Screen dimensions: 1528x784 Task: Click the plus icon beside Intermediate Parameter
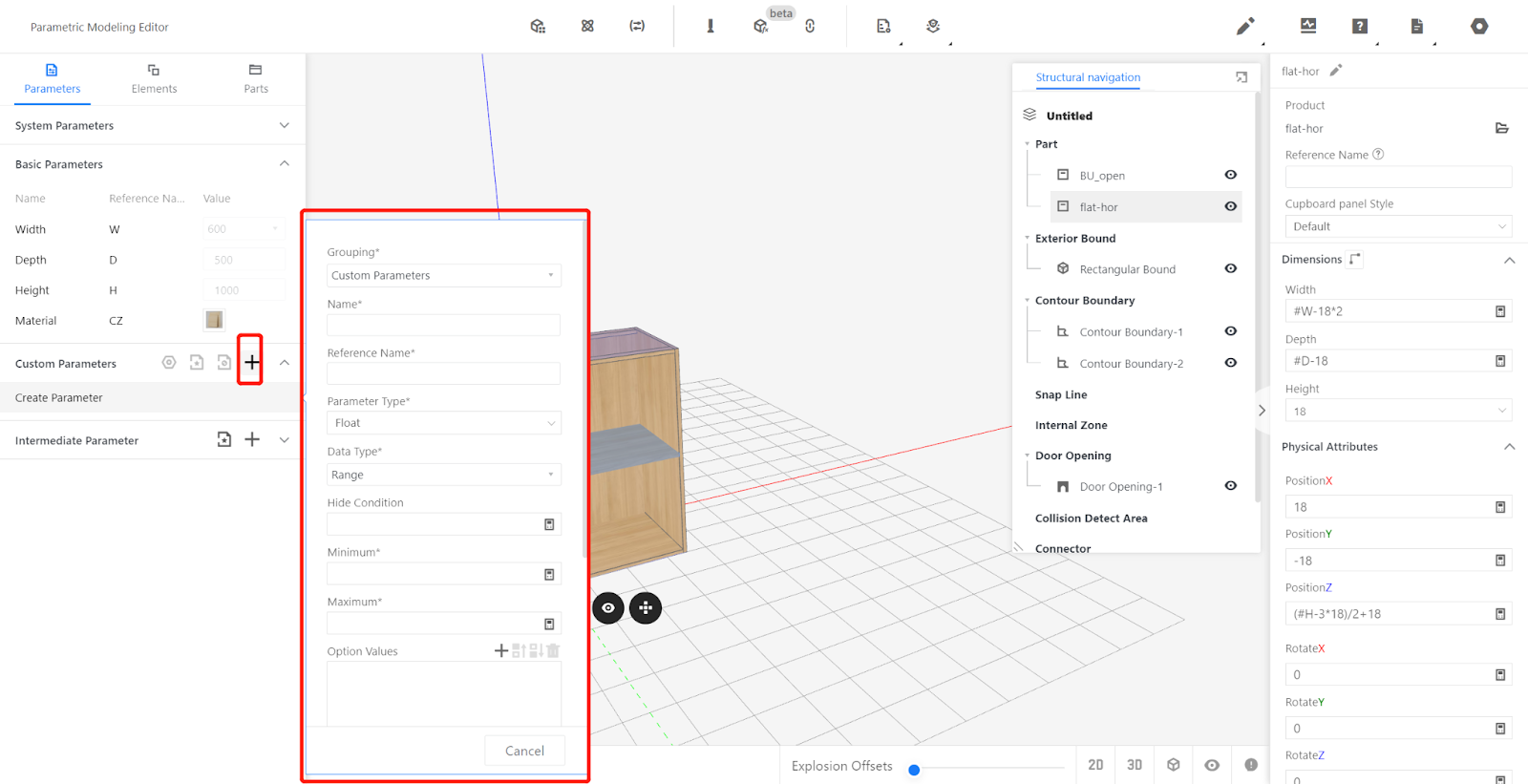(x=252, y=439)
